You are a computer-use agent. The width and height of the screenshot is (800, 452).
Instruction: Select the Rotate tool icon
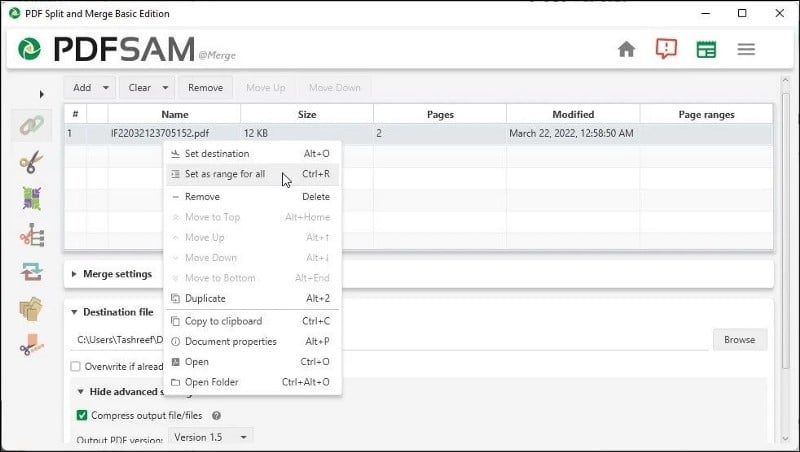tap(32, 272)
